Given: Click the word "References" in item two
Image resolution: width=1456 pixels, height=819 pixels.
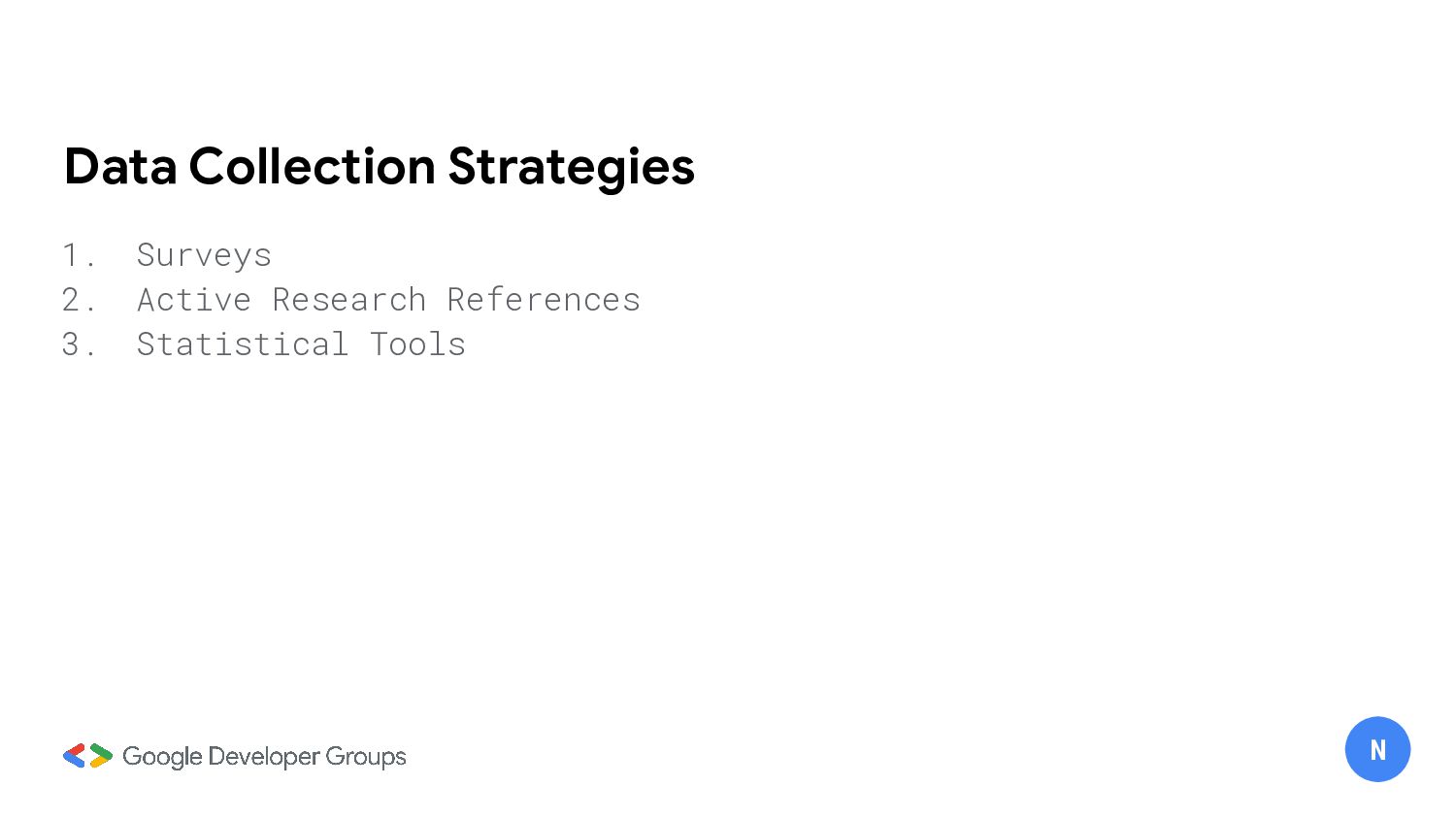Looking at the screenshot, I should pyautogui.click(x=544, y=300).
